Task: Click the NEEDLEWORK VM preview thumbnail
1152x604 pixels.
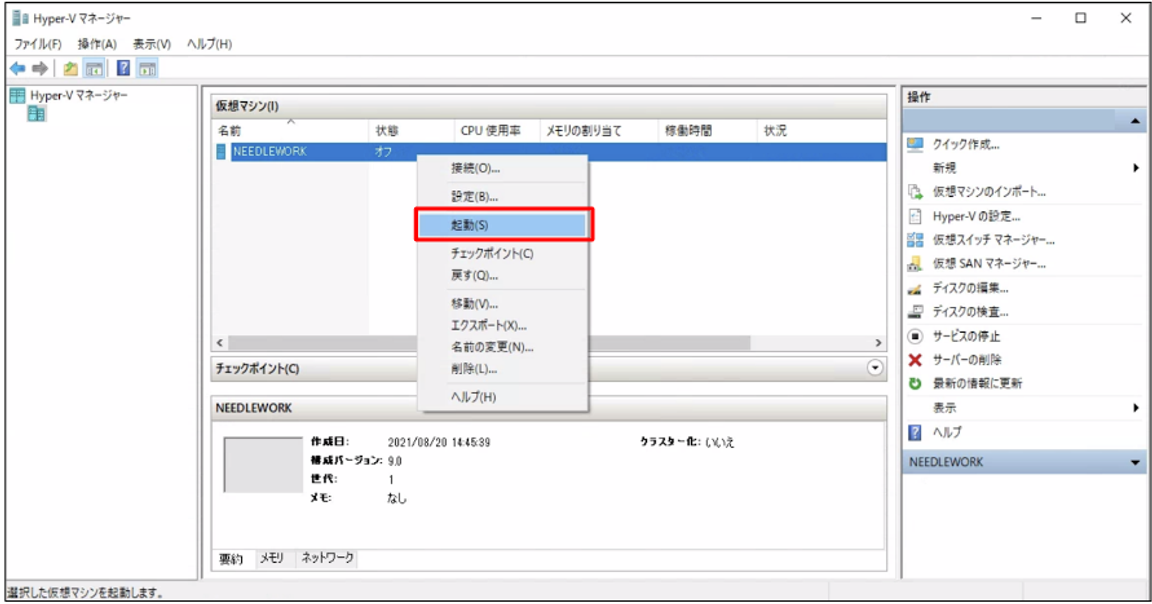Action: coord(263,464)
